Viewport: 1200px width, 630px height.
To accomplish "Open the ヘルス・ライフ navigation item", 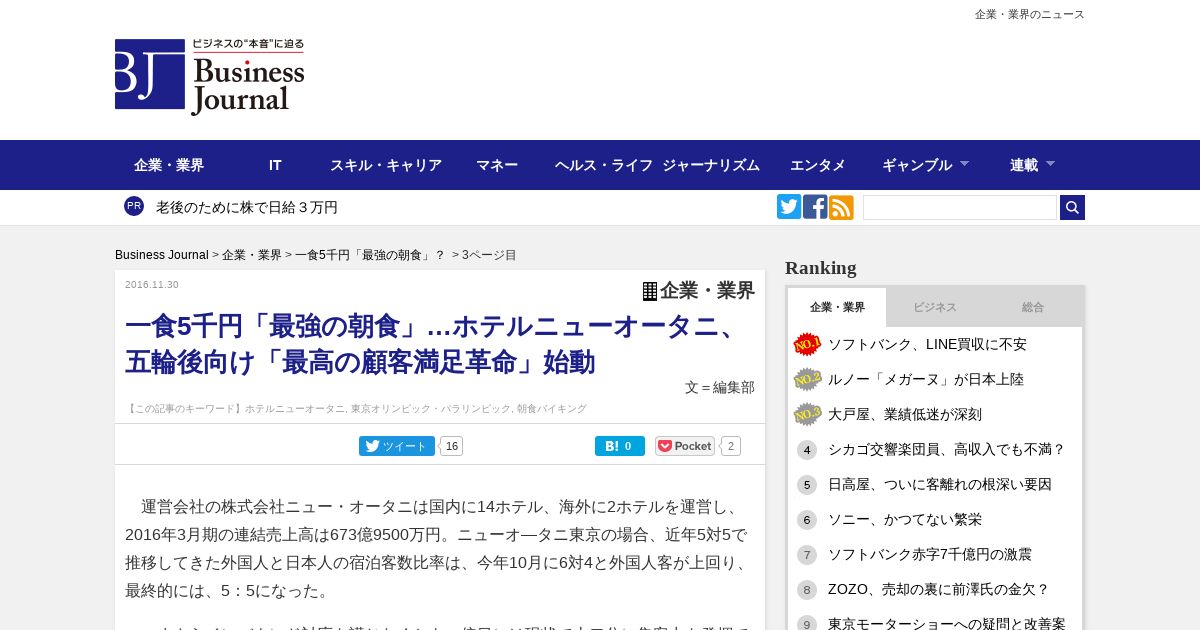I will [604, 165].
